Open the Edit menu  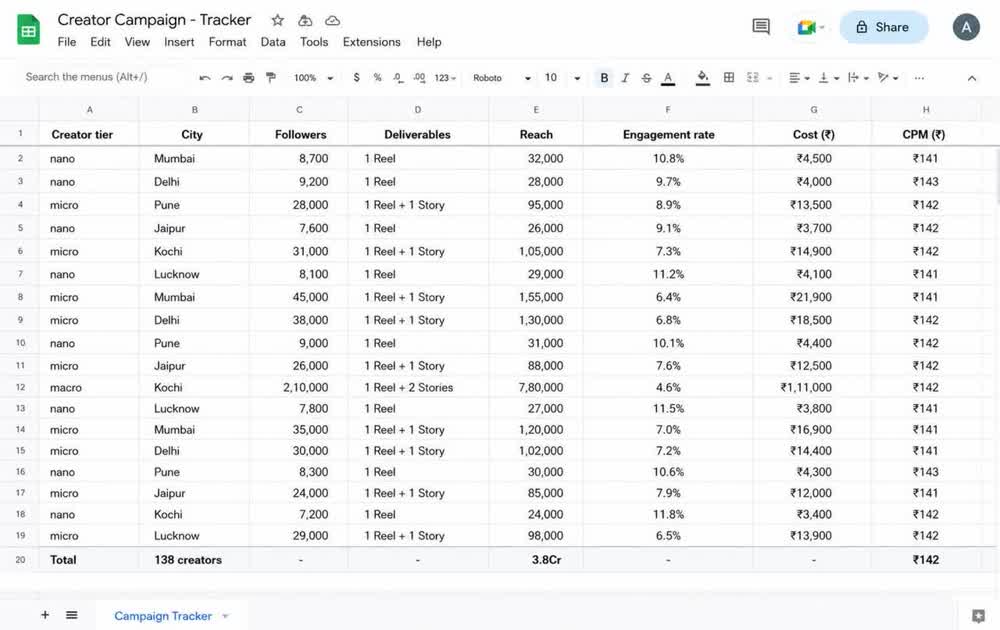100,42
